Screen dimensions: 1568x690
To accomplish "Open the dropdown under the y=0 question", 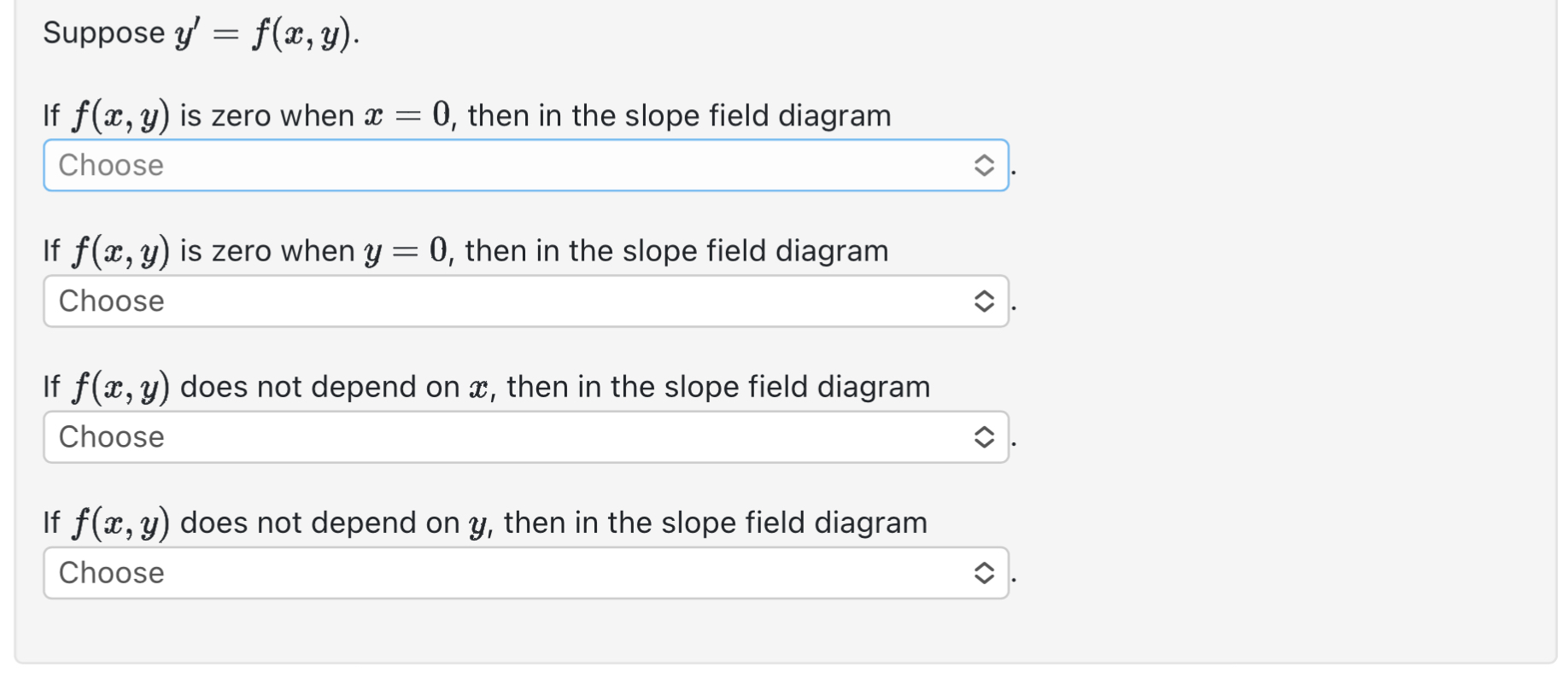I will tap(526, 301).
